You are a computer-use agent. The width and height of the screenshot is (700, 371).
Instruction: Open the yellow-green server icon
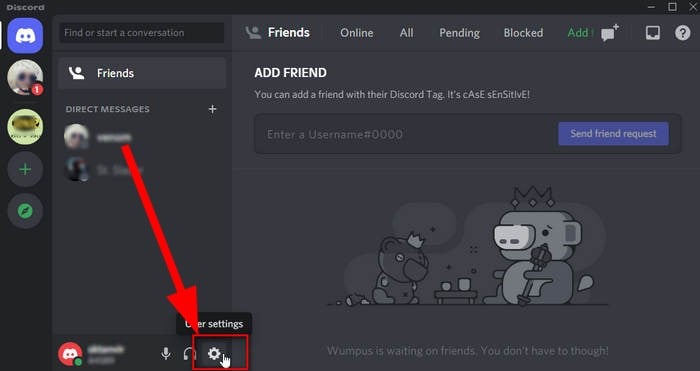[25, 126]
